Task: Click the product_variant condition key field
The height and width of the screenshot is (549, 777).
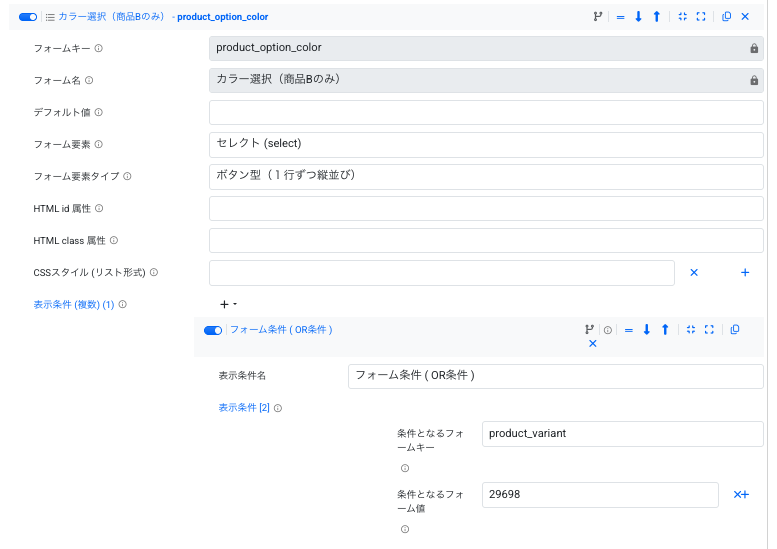Action: tap(622, 434)
